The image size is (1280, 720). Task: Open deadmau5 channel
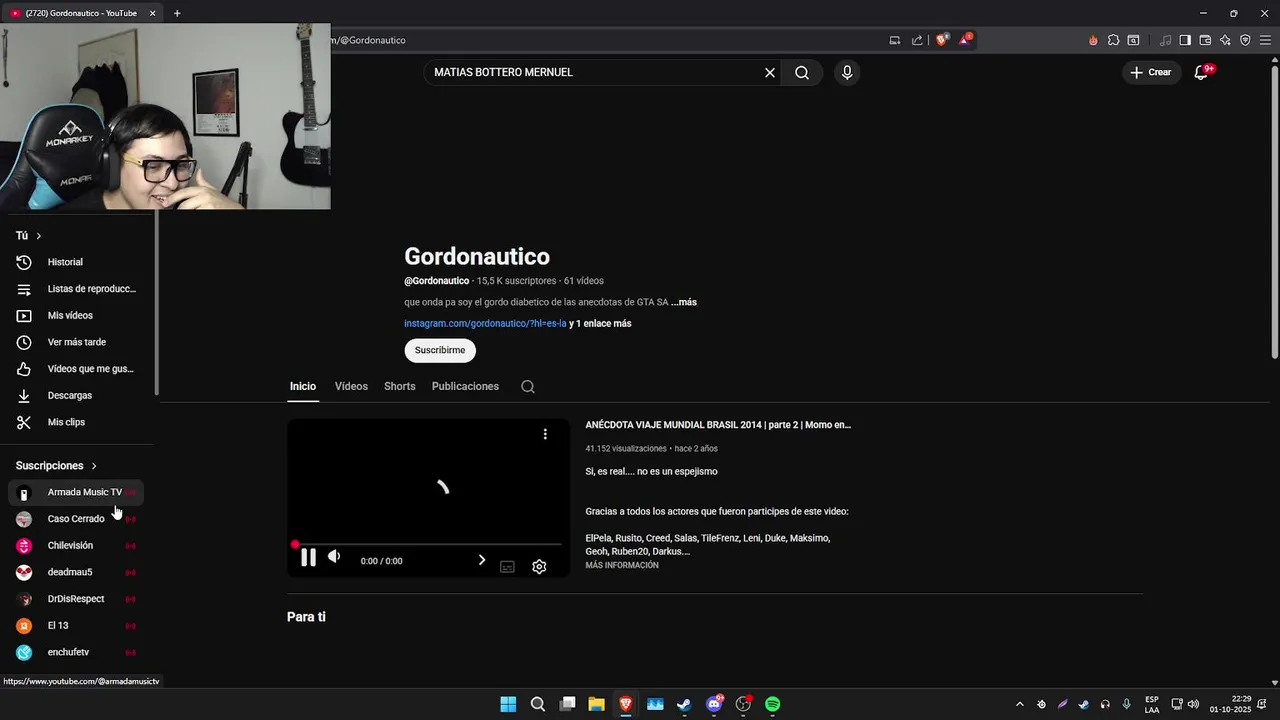77,572
